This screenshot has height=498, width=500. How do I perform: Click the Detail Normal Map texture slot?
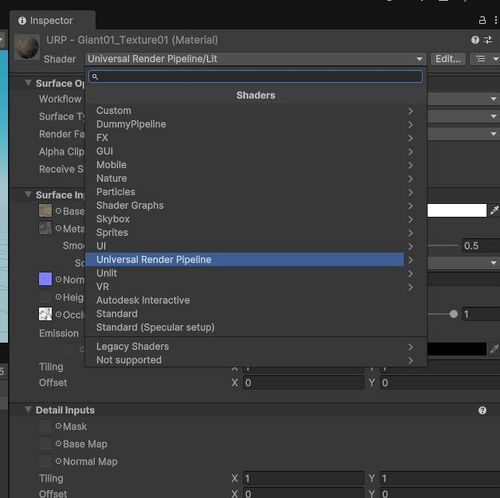click(x=45, y=461)
